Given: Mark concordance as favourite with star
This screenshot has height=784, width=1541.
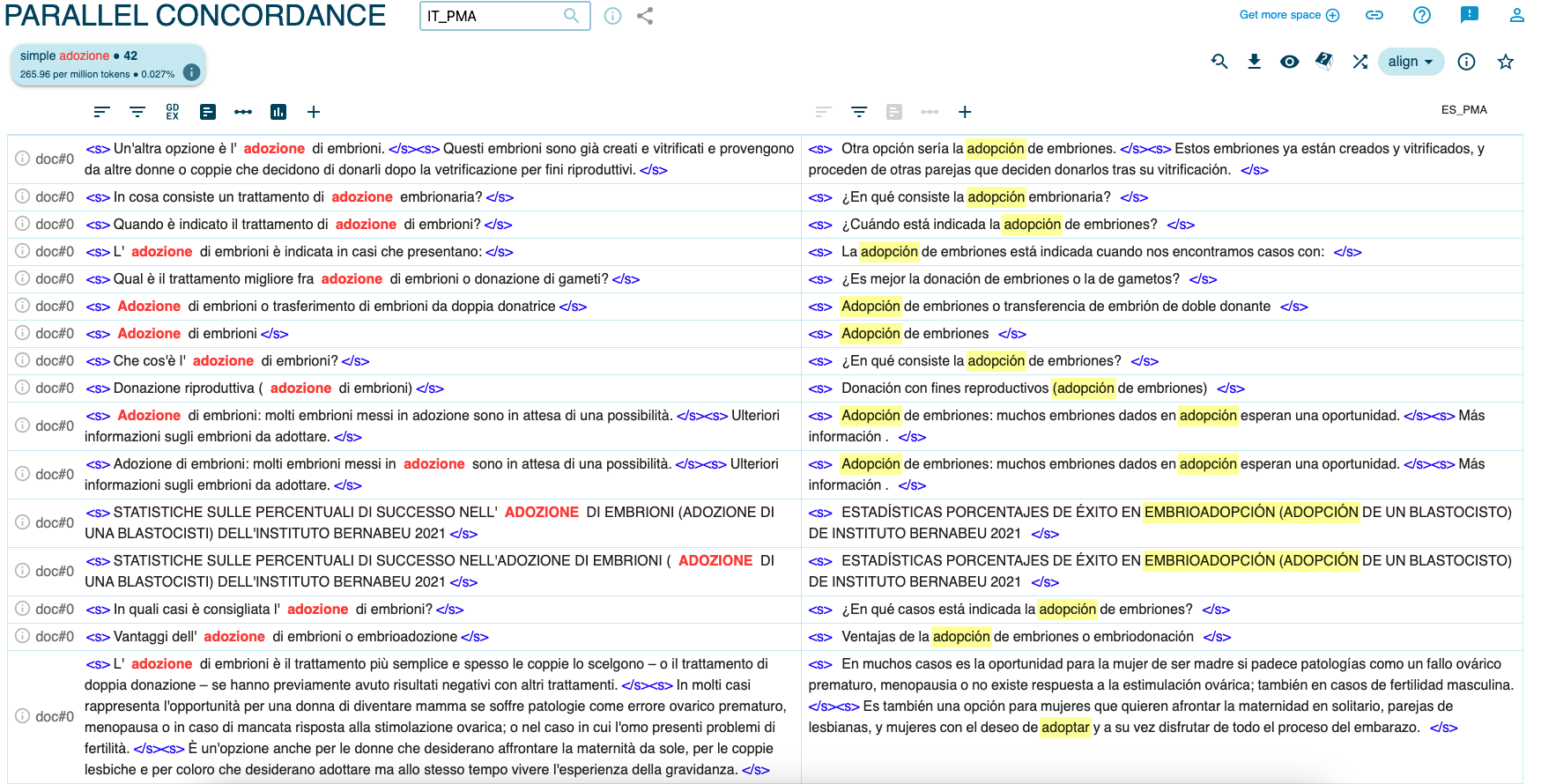Looking at the screenshot, I should click(1506, 62).
